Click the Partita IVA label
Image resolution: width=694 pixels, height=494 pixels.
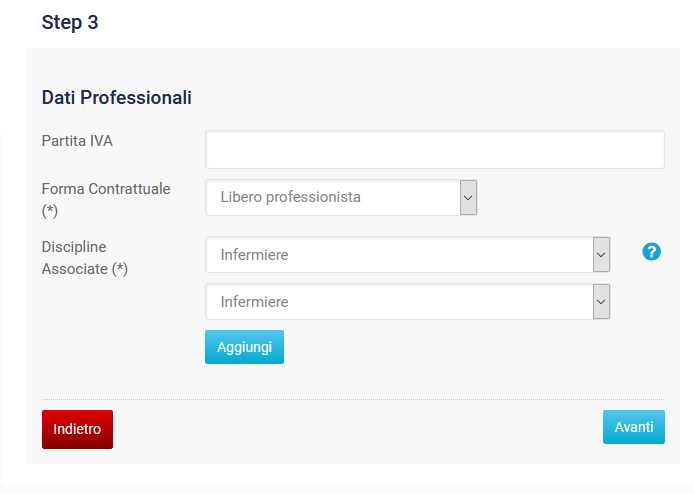(77, 141)
